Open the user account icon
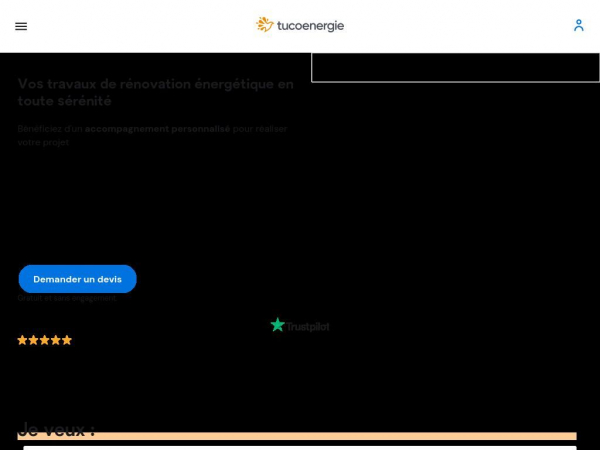 [579, 26]
